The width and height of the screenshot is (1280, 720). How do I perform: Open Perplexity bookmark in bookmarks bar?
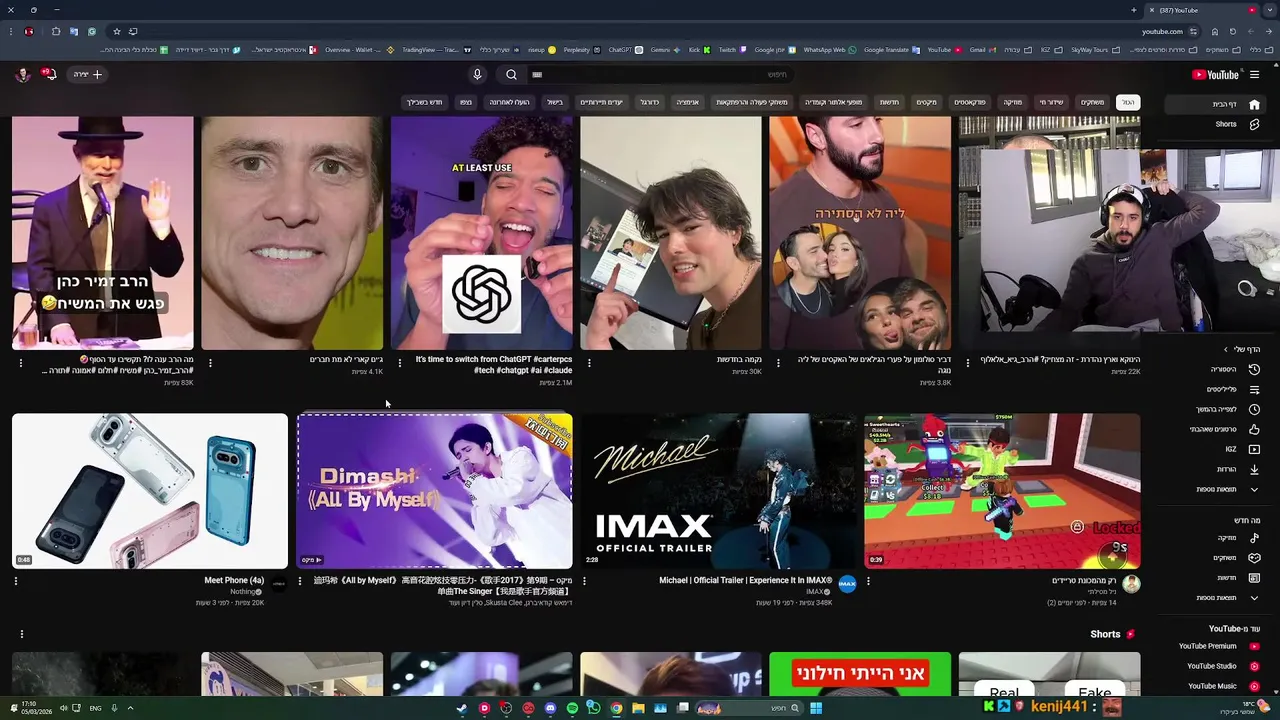580,49
